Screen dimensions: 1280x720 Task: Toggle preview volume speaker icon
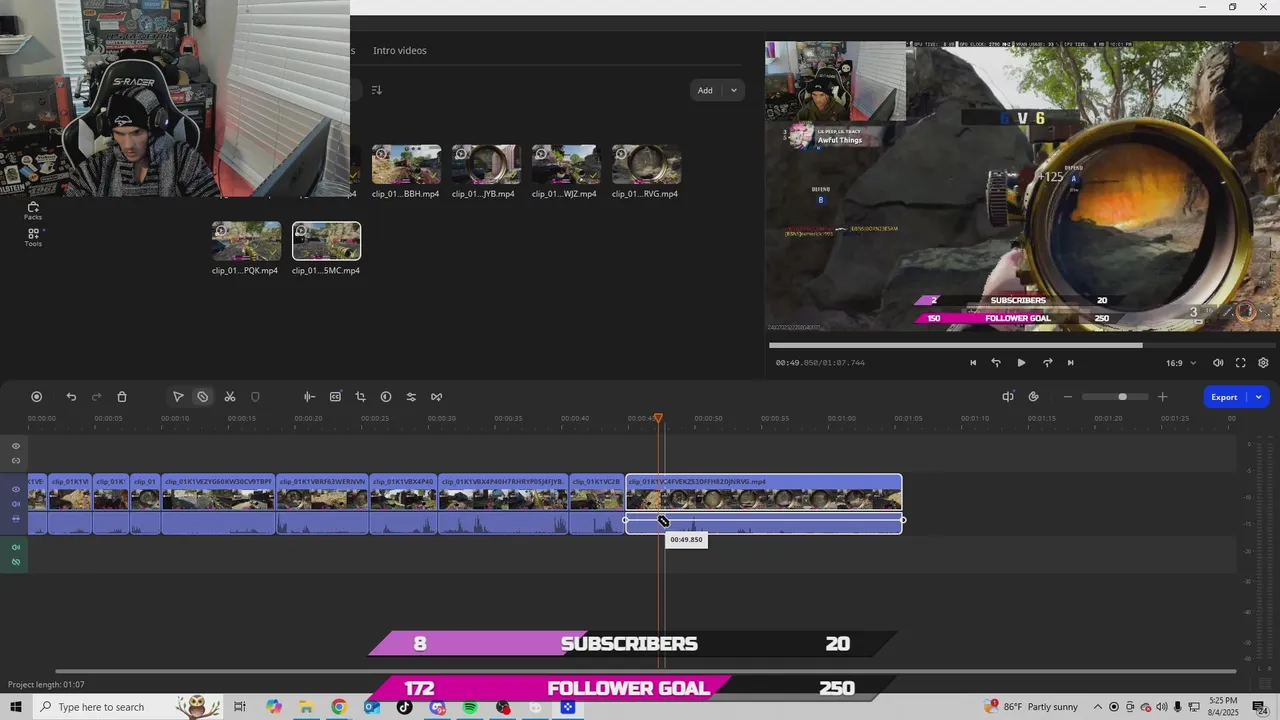[1218, 363]
